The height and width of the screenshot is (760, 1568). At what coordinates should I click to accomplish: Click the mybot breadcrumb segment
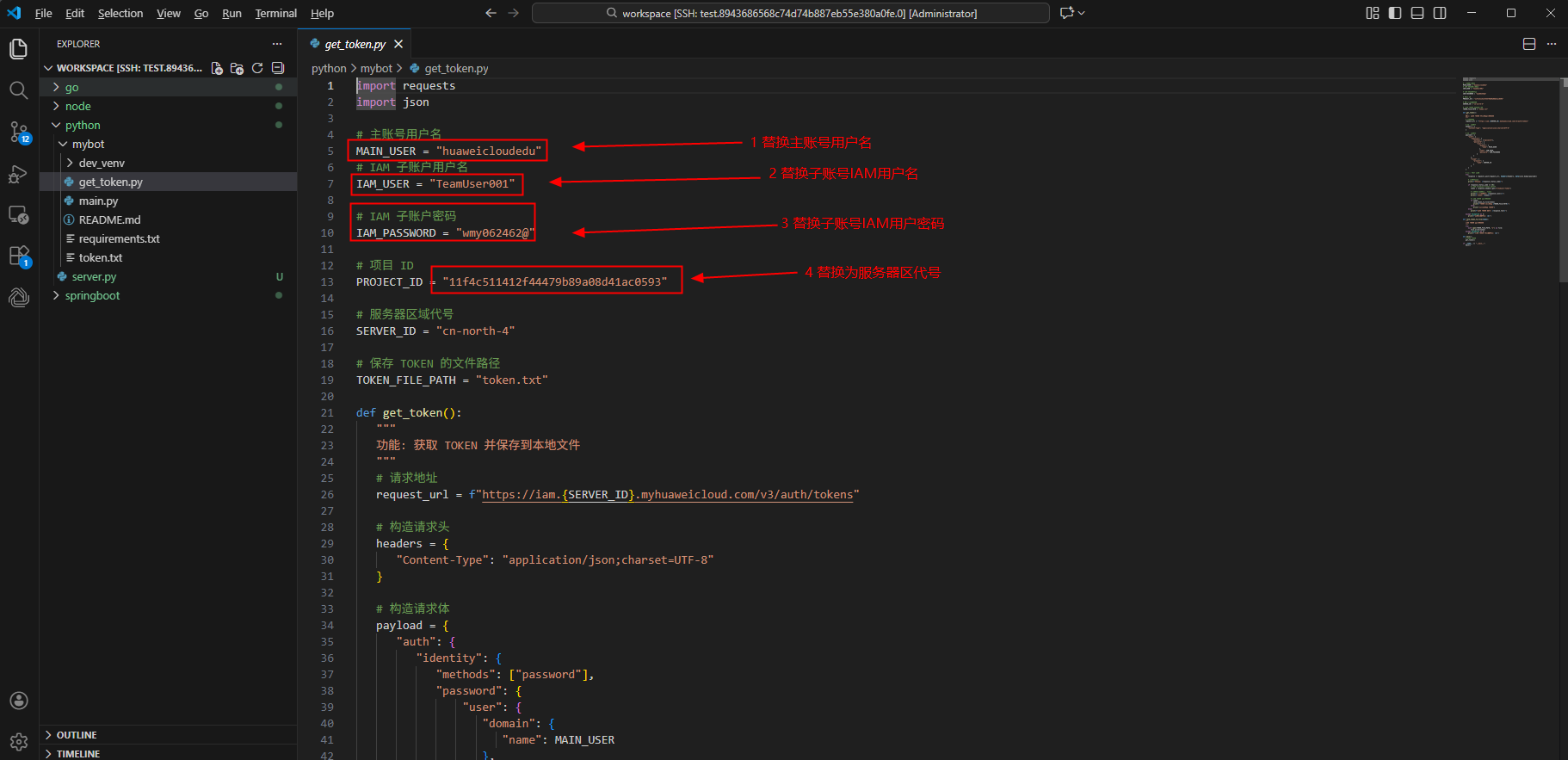pos(376,68)
